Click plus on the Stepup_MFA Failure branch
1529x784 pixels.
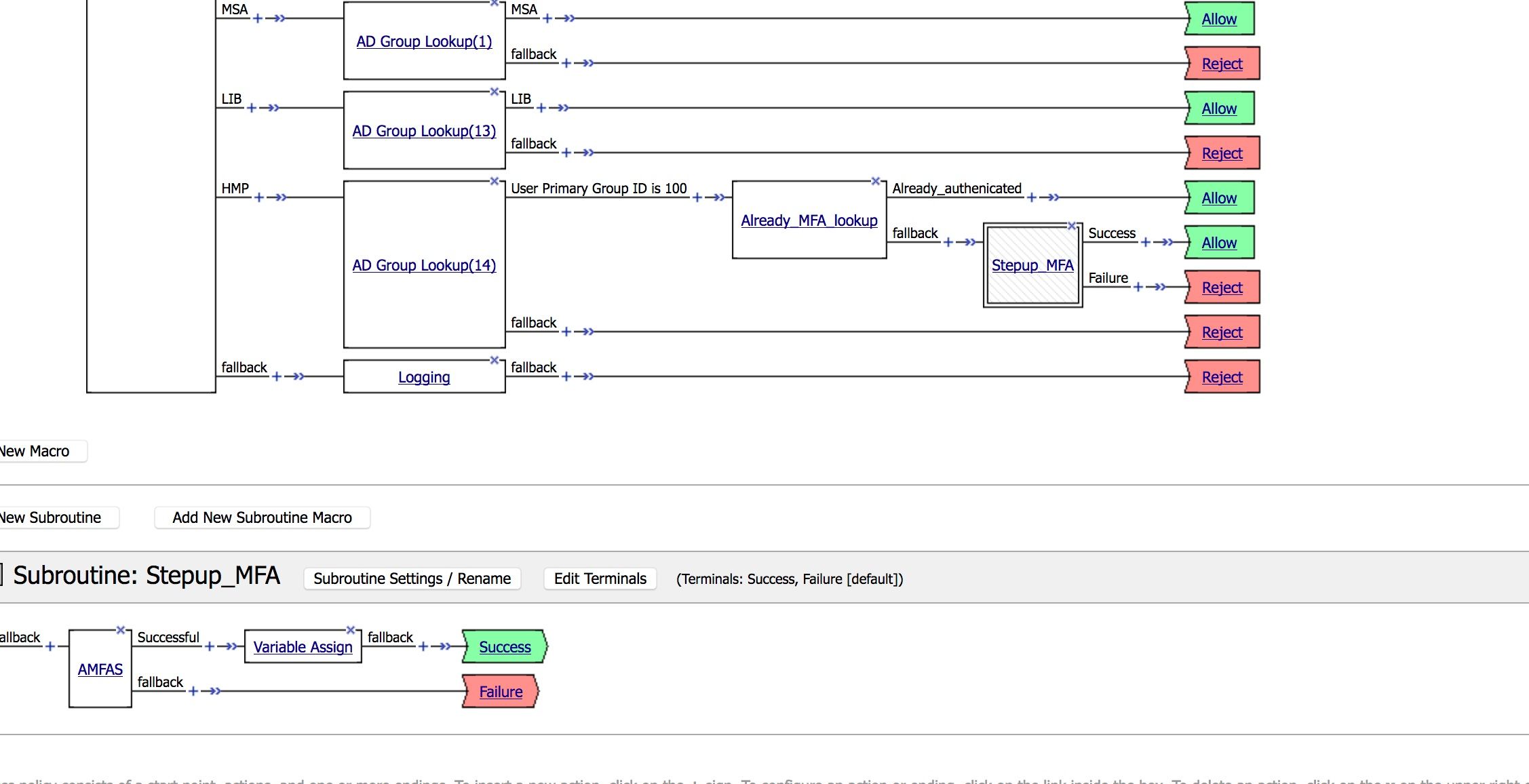[1138, 287]
